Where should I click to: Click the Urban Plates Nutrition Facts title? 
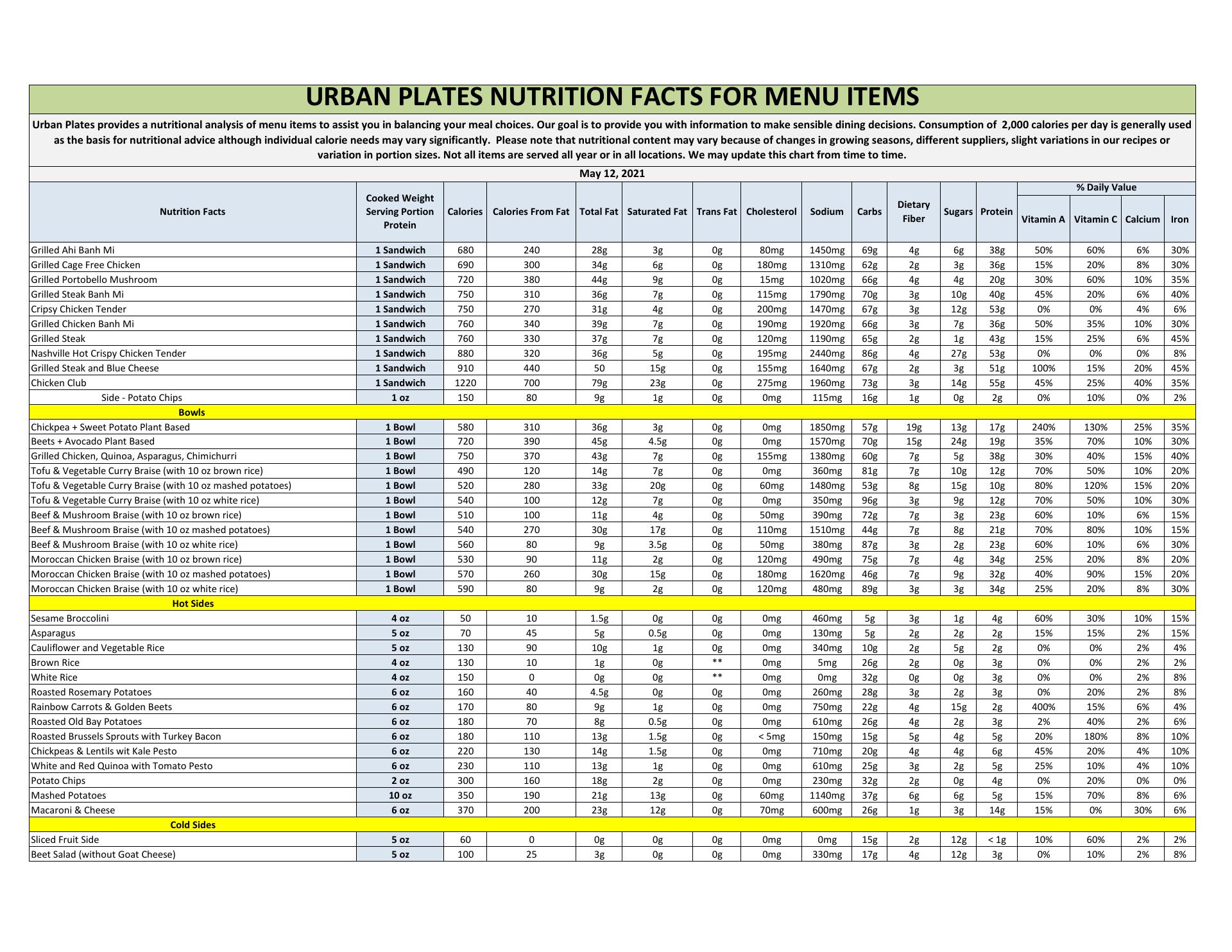click(612, 98)
